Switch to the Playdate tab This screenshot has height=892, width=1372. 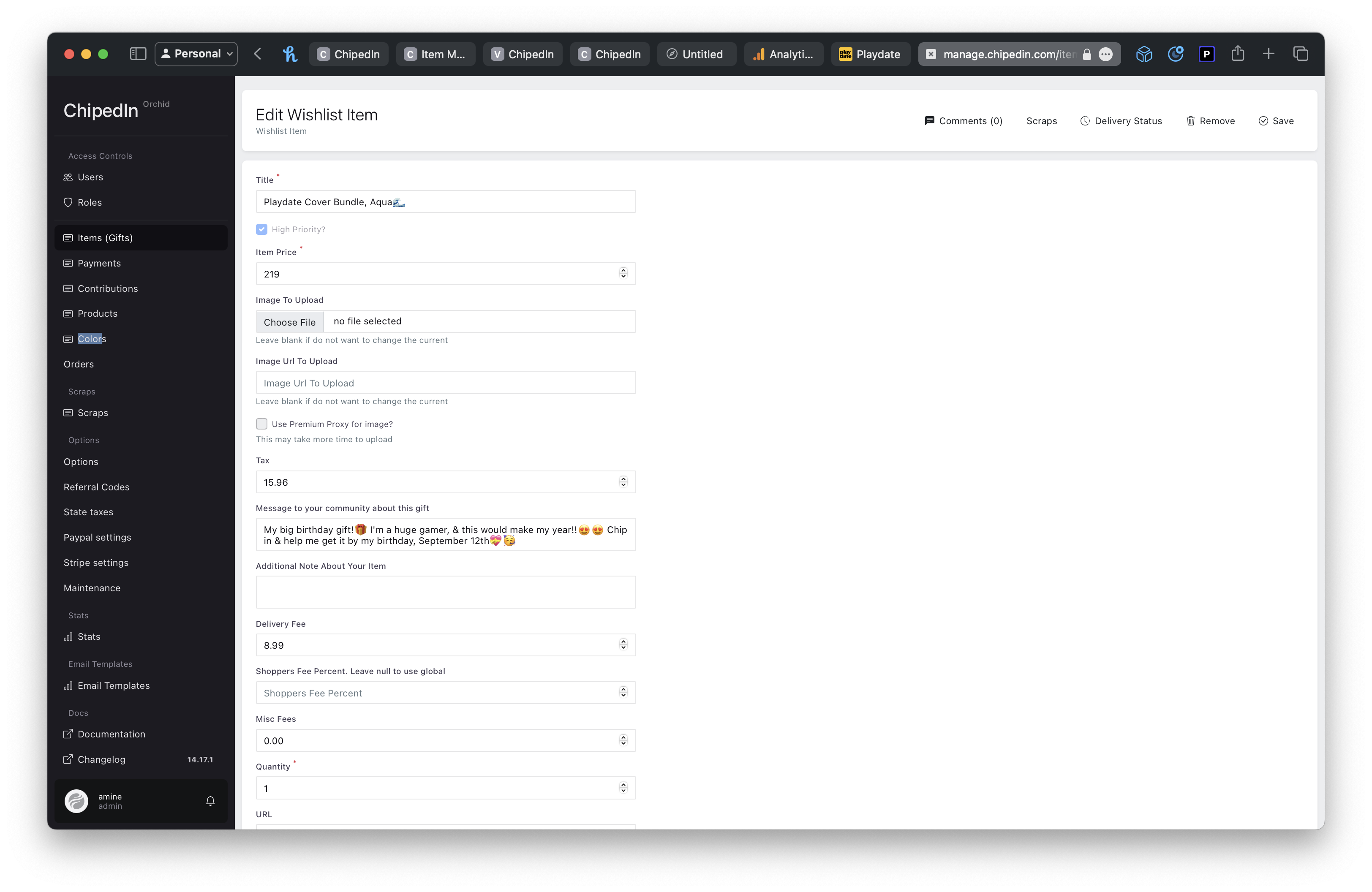[x=871, y=54]
